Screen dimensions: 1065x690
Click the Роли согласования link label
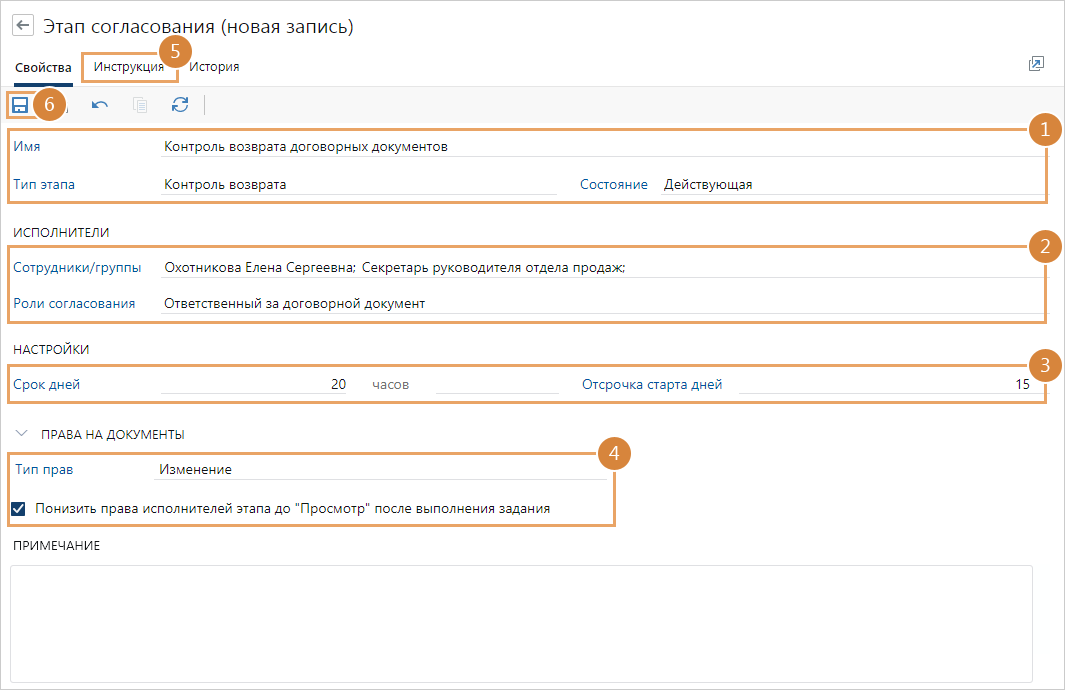tap(74, 303)
